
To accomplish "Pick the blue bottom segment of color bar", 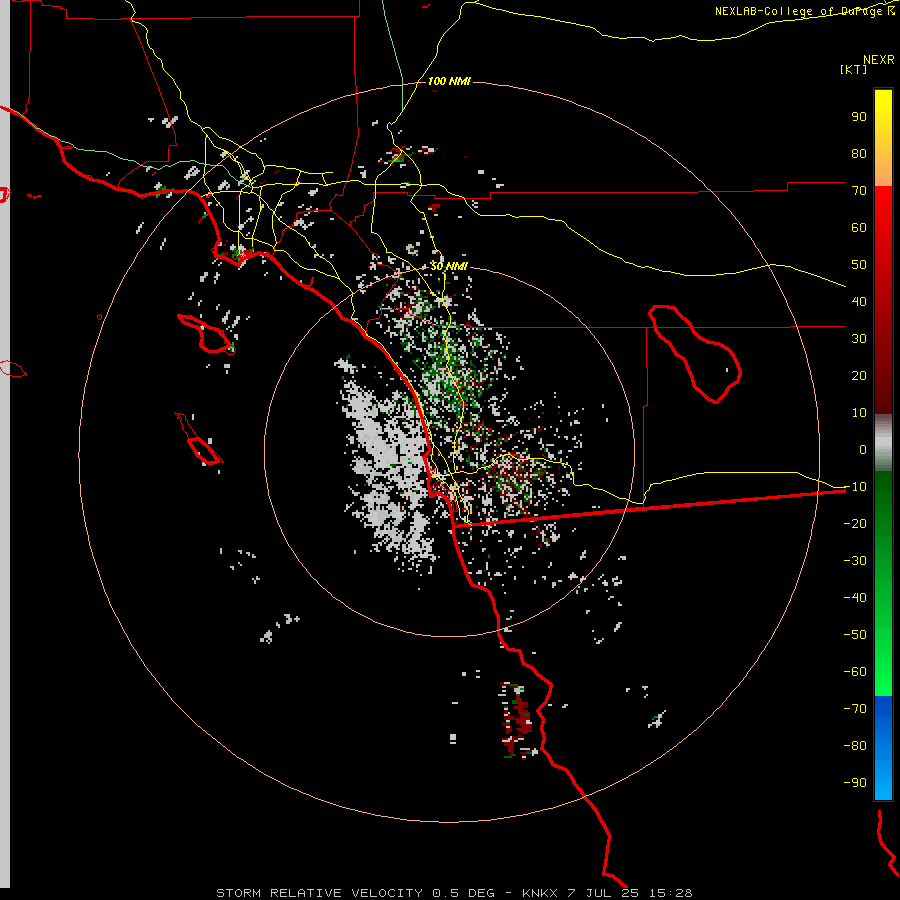I will click(883, 748).
